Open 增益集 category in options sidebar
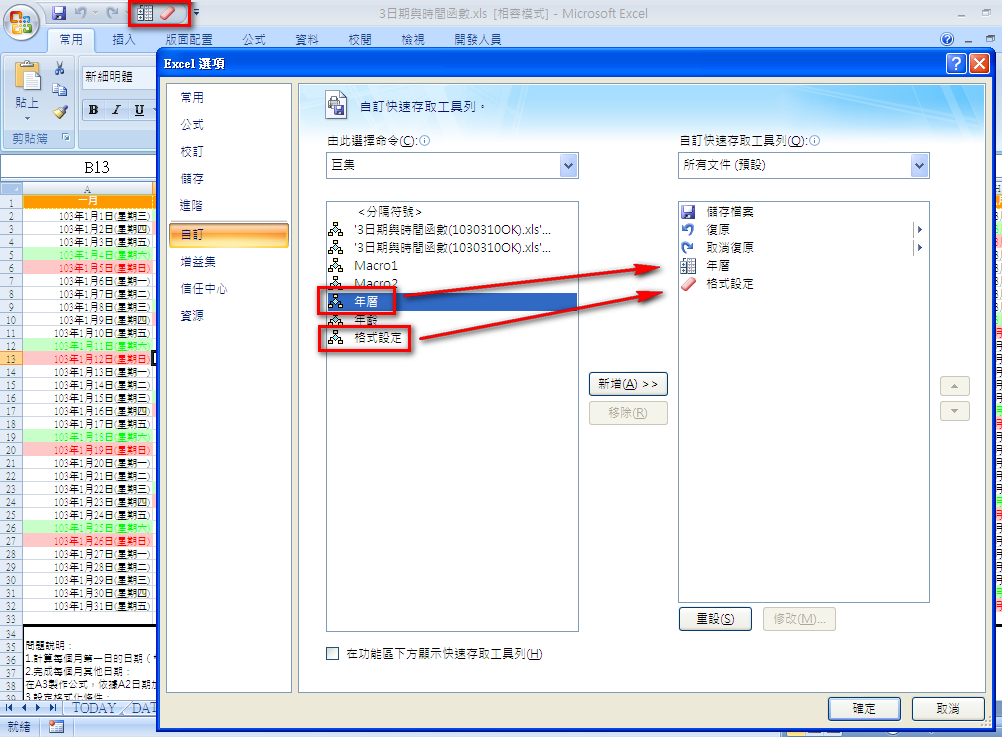Screen dimensions: 1002x737 (229, 261)
